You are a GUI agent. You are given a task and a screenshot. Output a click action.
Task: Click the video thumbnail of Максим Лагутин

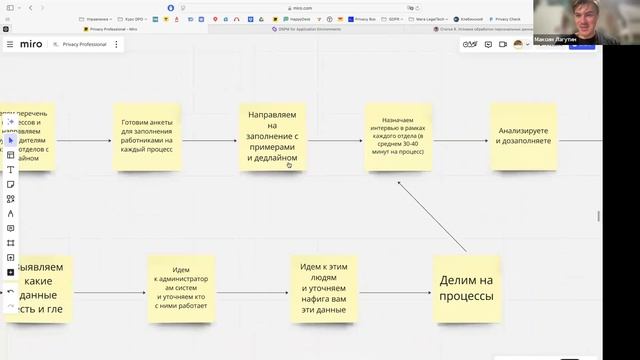[586, 22]
